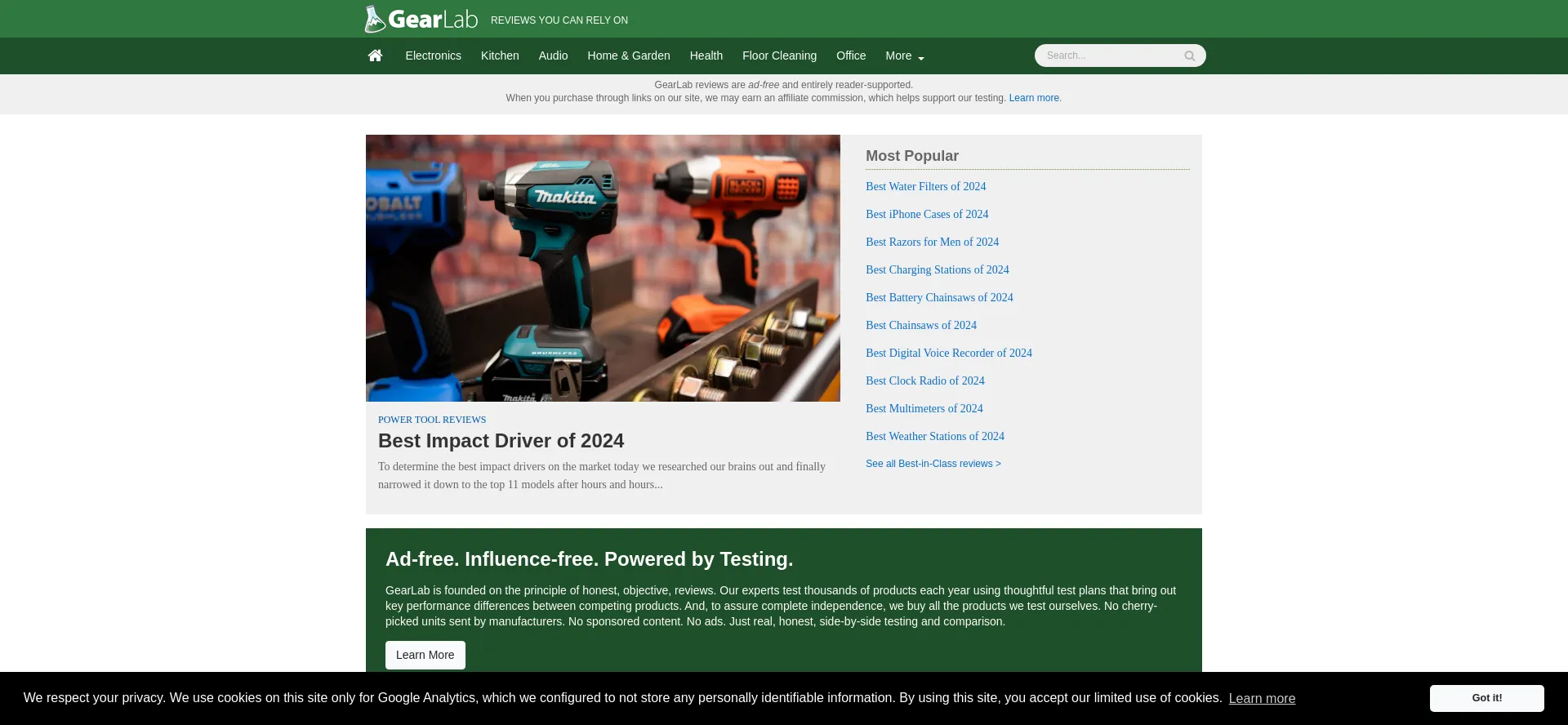Image resolution: width=1568 pixels, height=725 pixels.
Task: Open Best Clock Radio of 2024
Action: click(x=924, y=380)
